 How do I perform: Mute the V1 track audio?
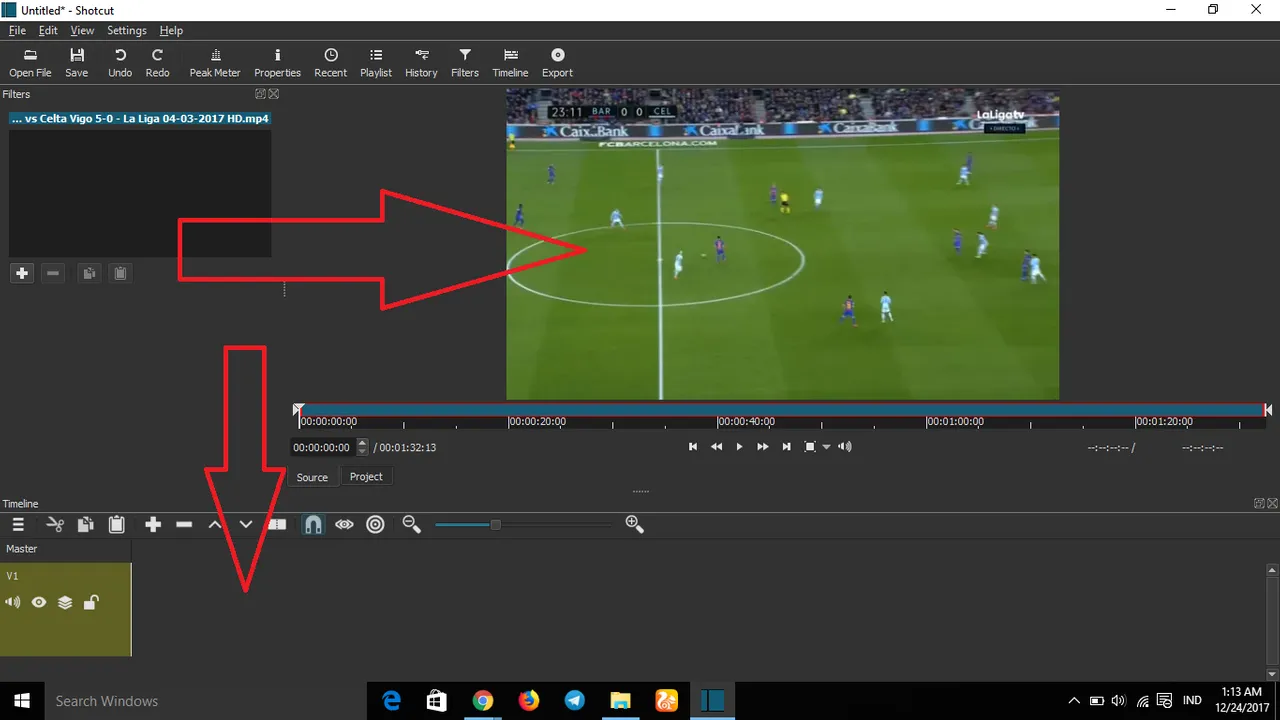tap(12, 602)
